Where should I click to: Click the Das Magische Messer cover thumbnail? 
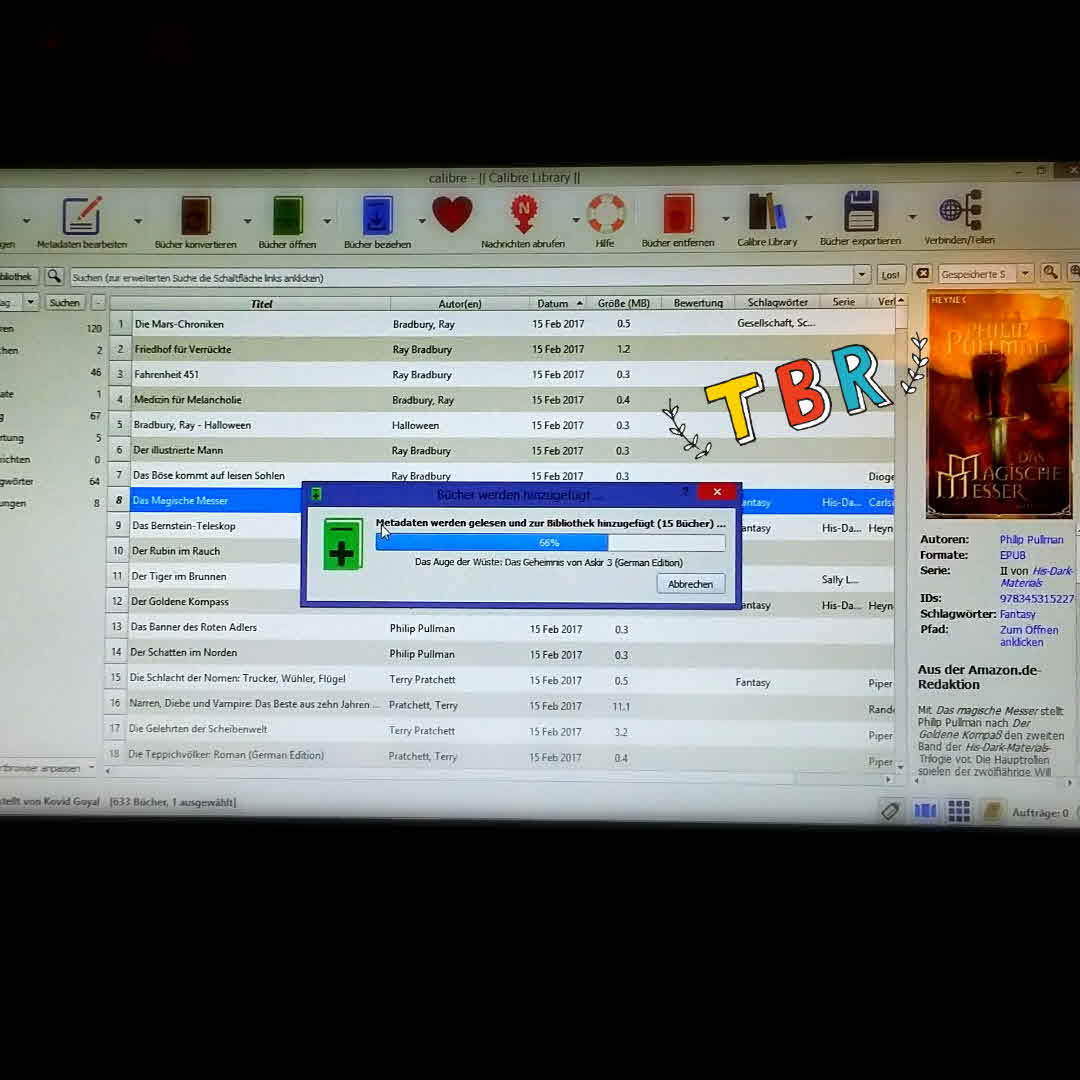click(x=999, y=403)
